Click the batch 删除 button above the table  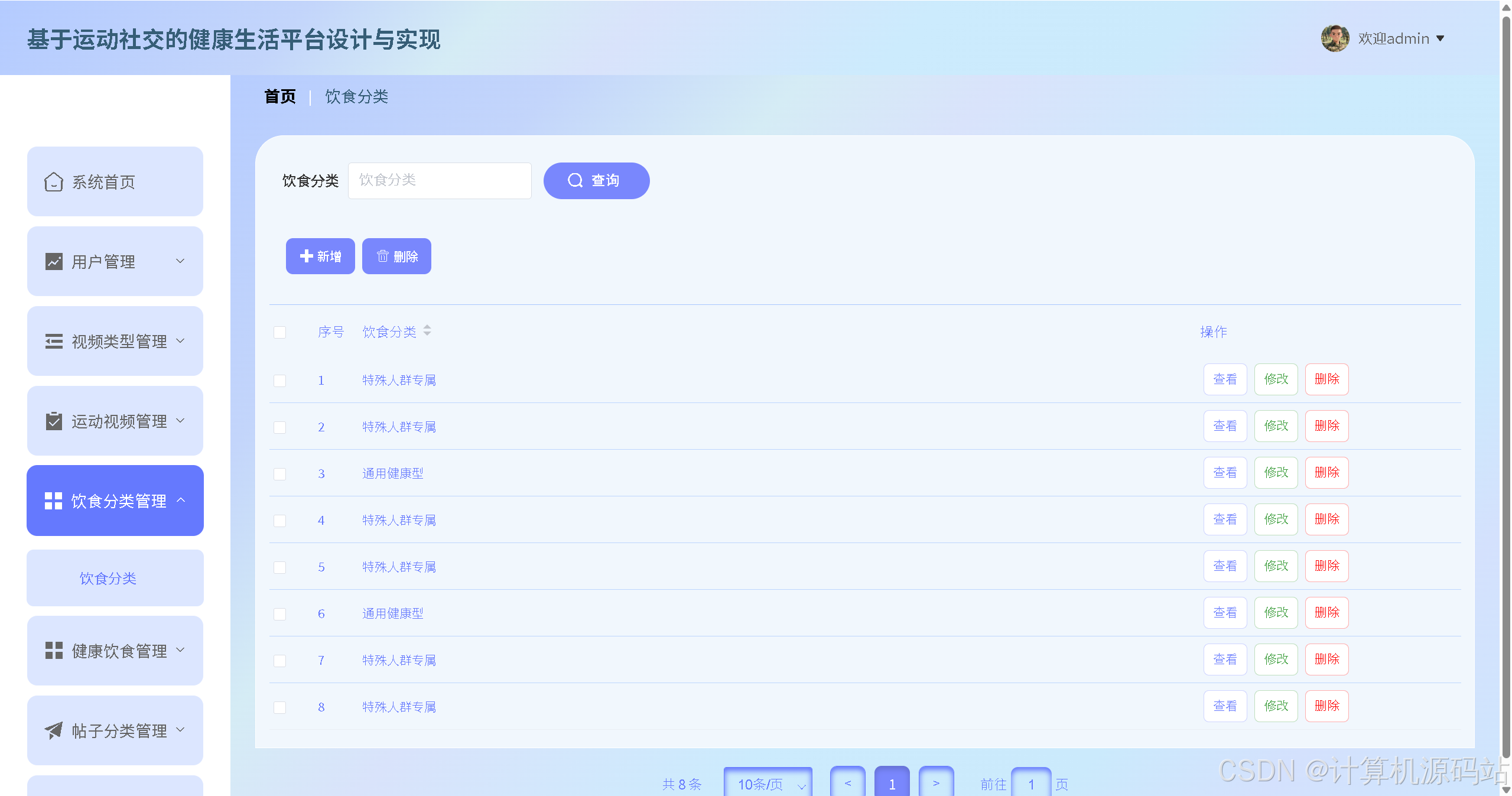tap(396, 256)
